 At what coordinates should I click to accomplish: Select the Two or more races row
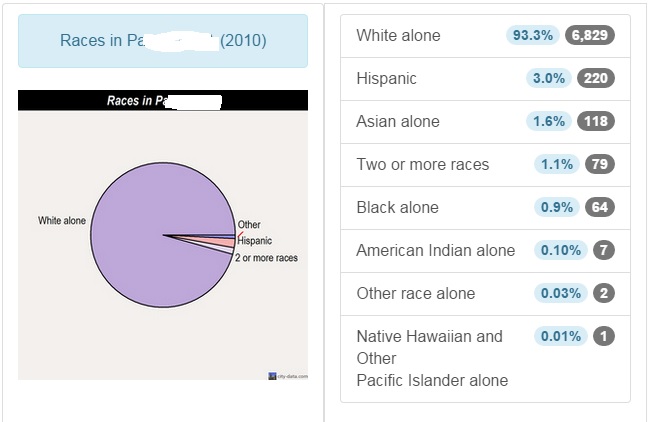485,165
